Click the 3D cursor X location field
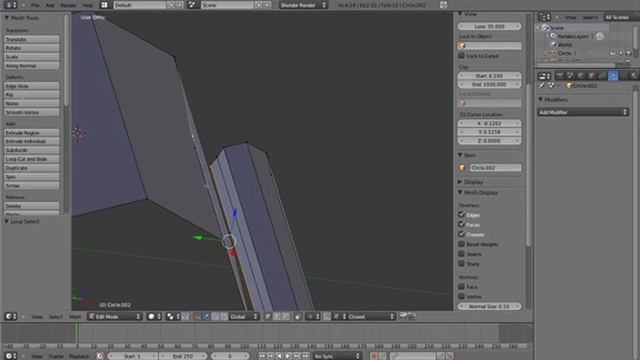 click(x=489, y=123)
